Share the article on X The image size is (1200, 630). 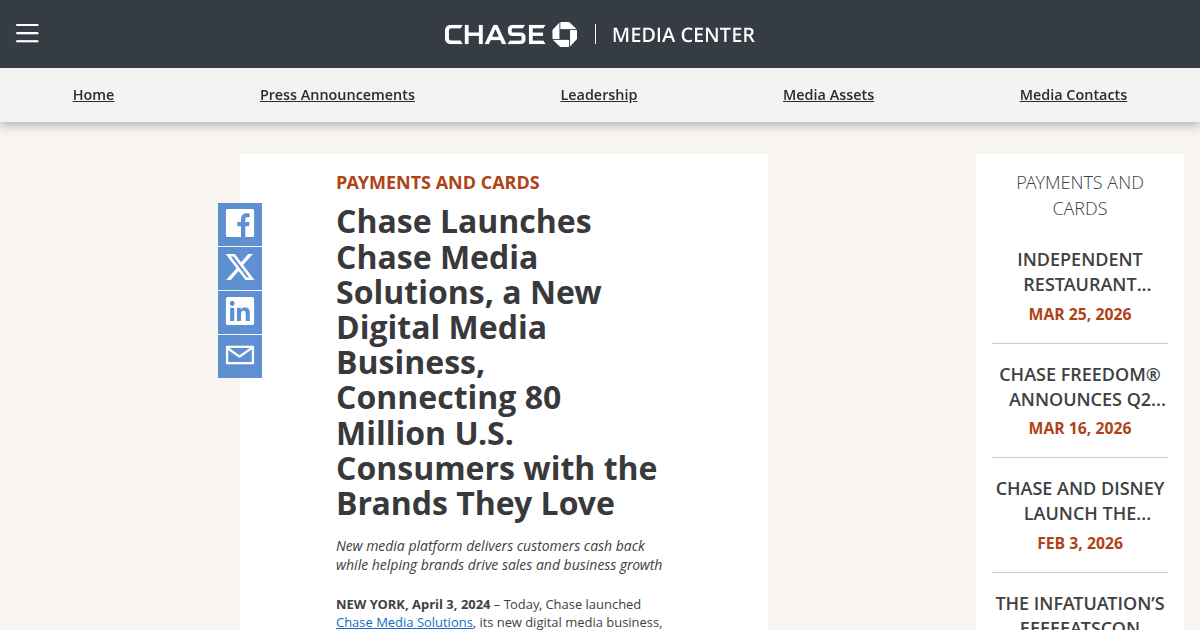(239, 268)
